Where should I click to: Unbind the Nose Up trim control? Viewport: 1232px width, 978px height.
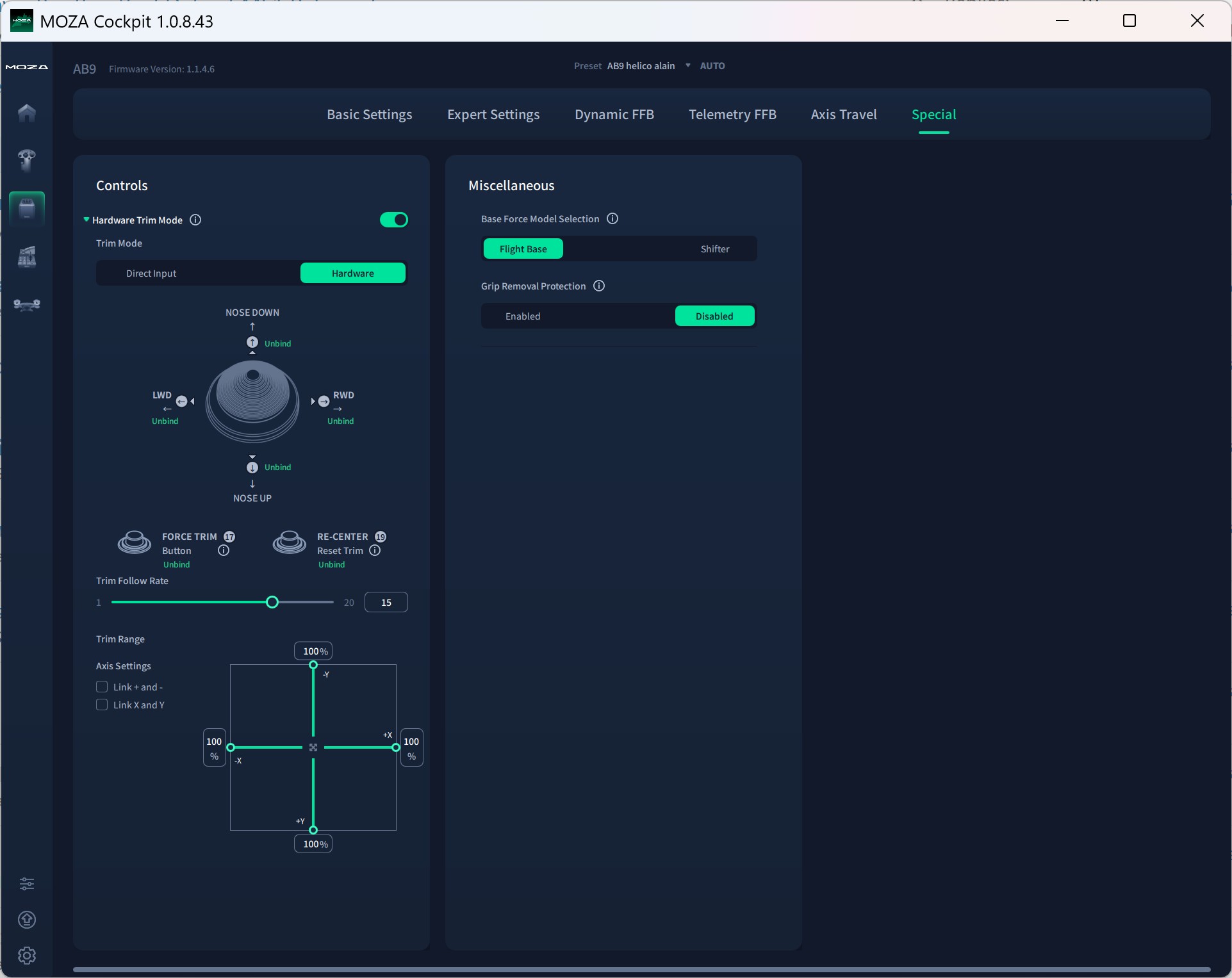coord(277,467)
